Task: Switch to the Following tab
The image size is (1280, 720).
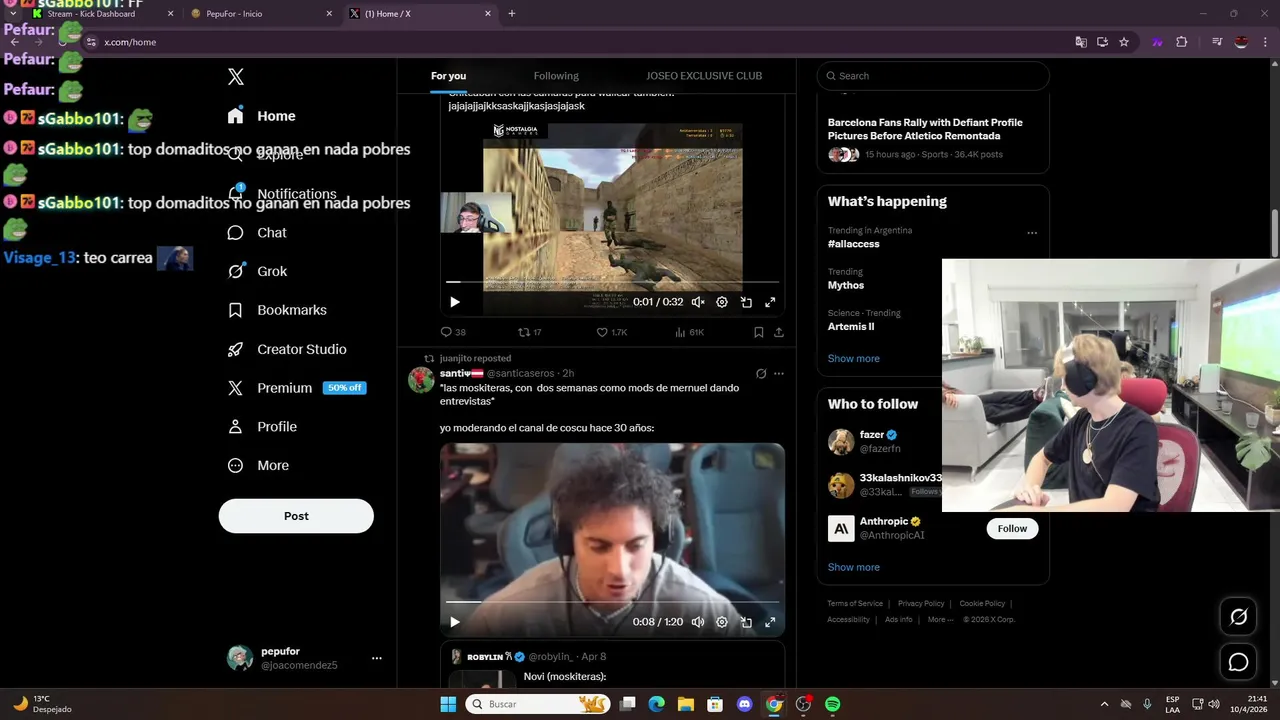Action: click(556, 76)
